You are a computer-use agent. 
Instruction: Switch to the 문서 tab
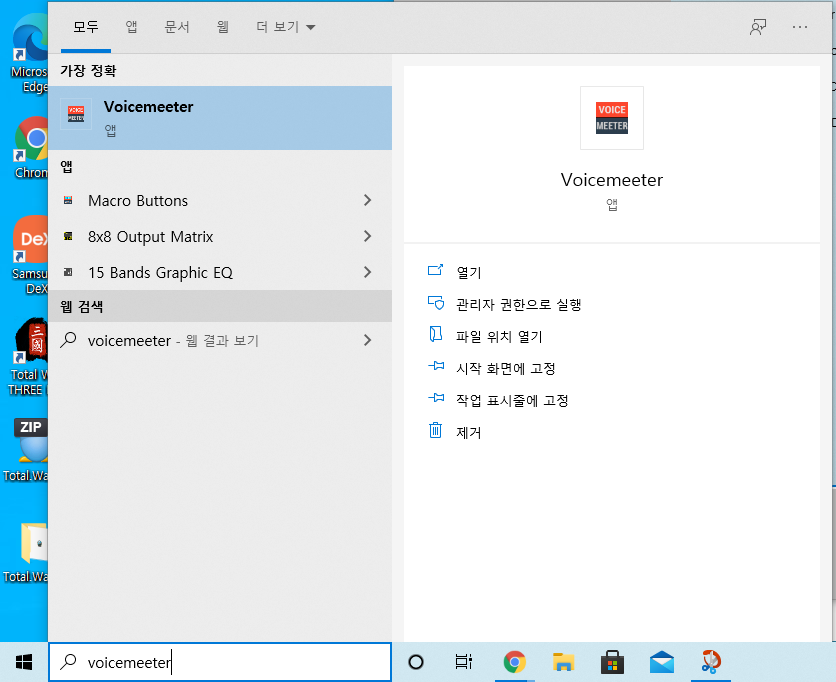[x=177, y=27]
